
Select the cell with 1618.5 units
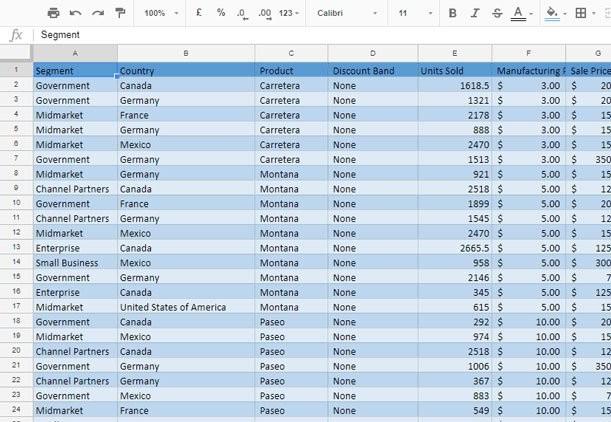(x=455, y=85)
